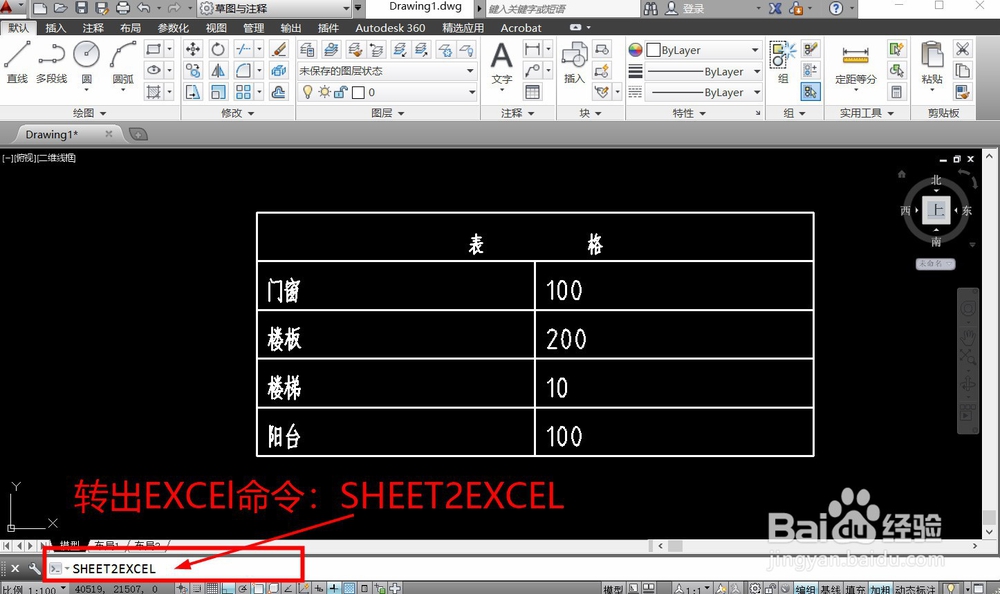Click the Scale tool icon
Viewport: 1000px width, 594px height.
click(218, 92)
